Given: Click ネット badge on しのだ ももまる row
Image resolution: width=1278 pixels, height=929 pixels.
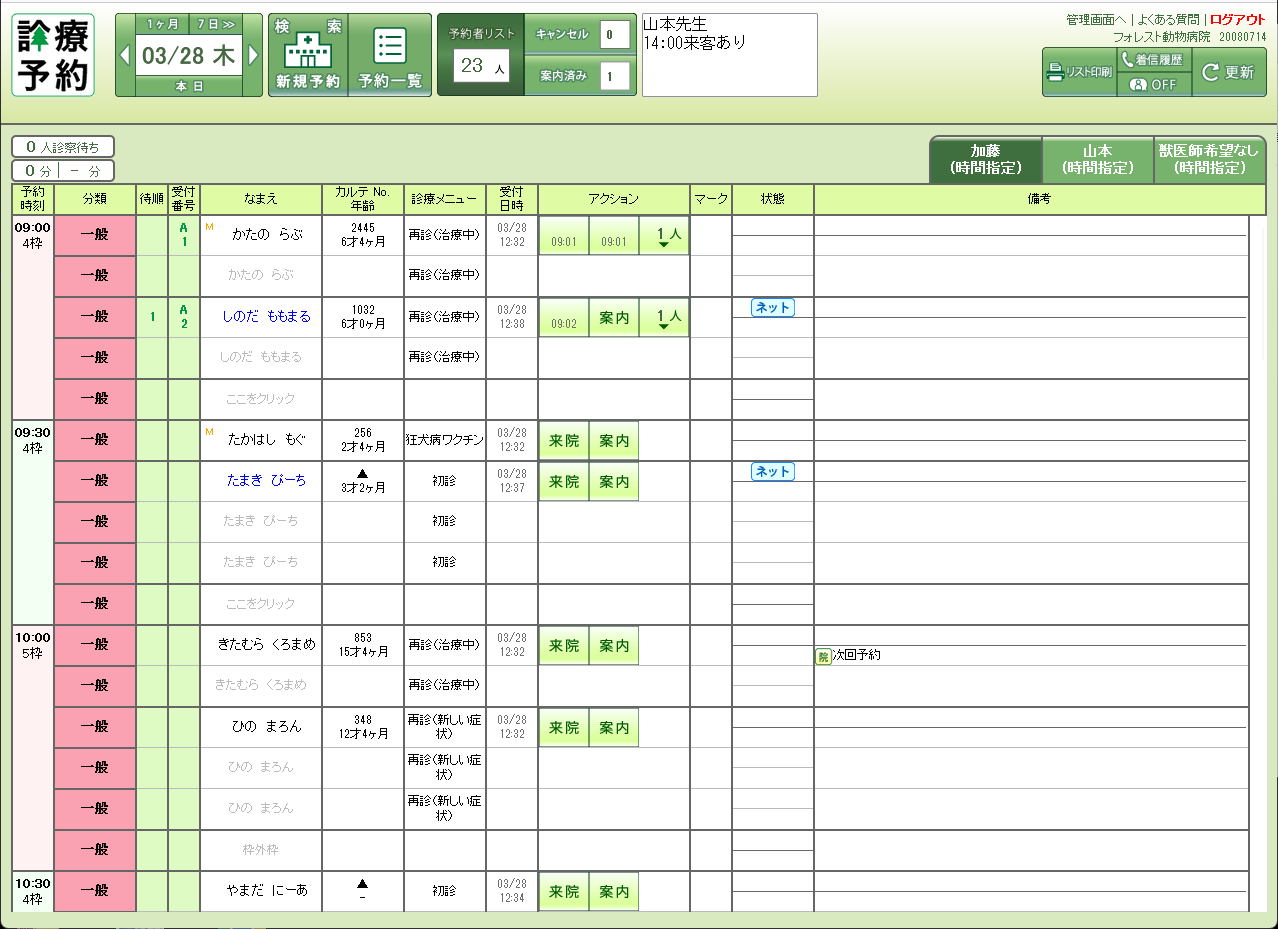Looking at the screenshot, I should click(x=772, y=308).
